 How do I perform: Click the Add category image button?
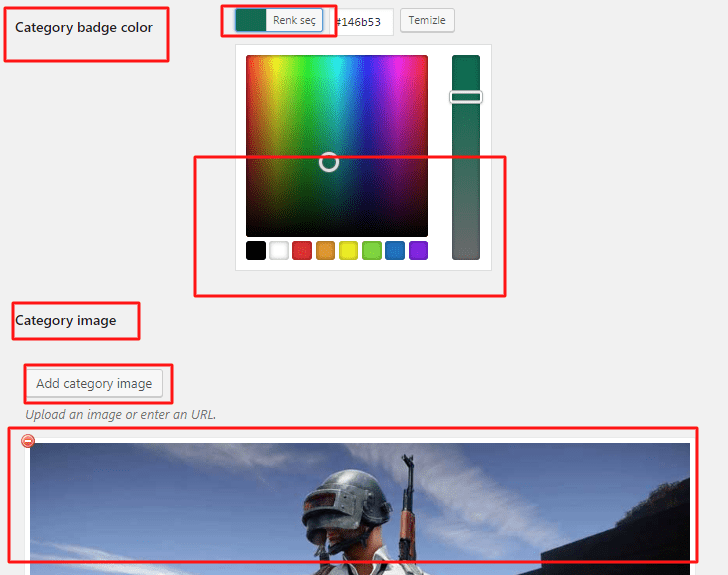94,384
